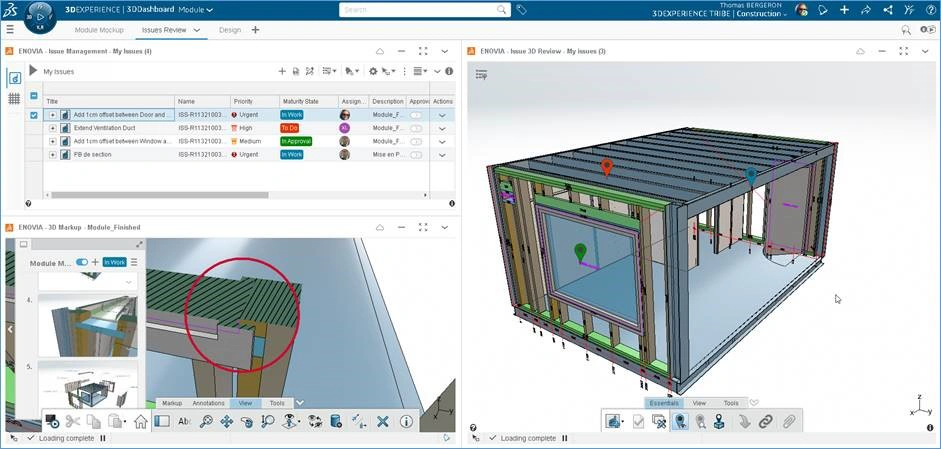The height and width of the screenshot is (449, 941).
Task: Click the home icon in the 3D Markup toolbar
Action: click(x=140, y=421)
